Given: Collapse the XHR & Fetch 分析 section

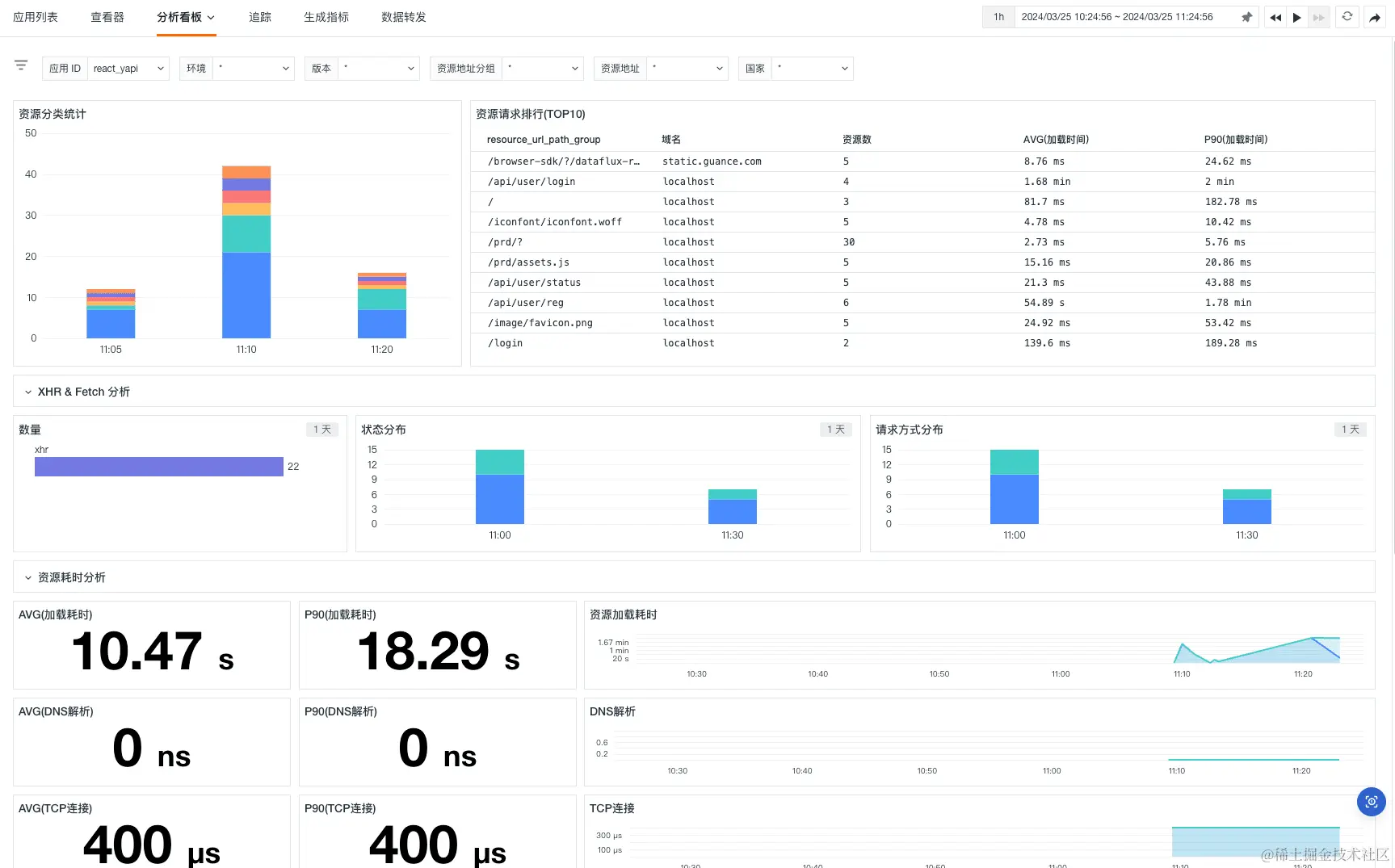Looking at the screenshot, I should [x=28, y=392].
